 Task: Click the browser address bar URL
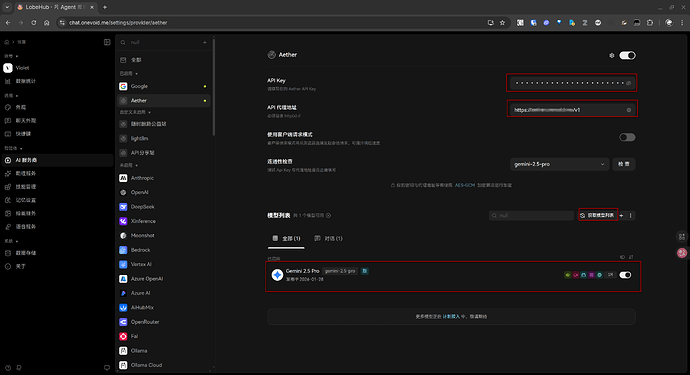point(118,22)
